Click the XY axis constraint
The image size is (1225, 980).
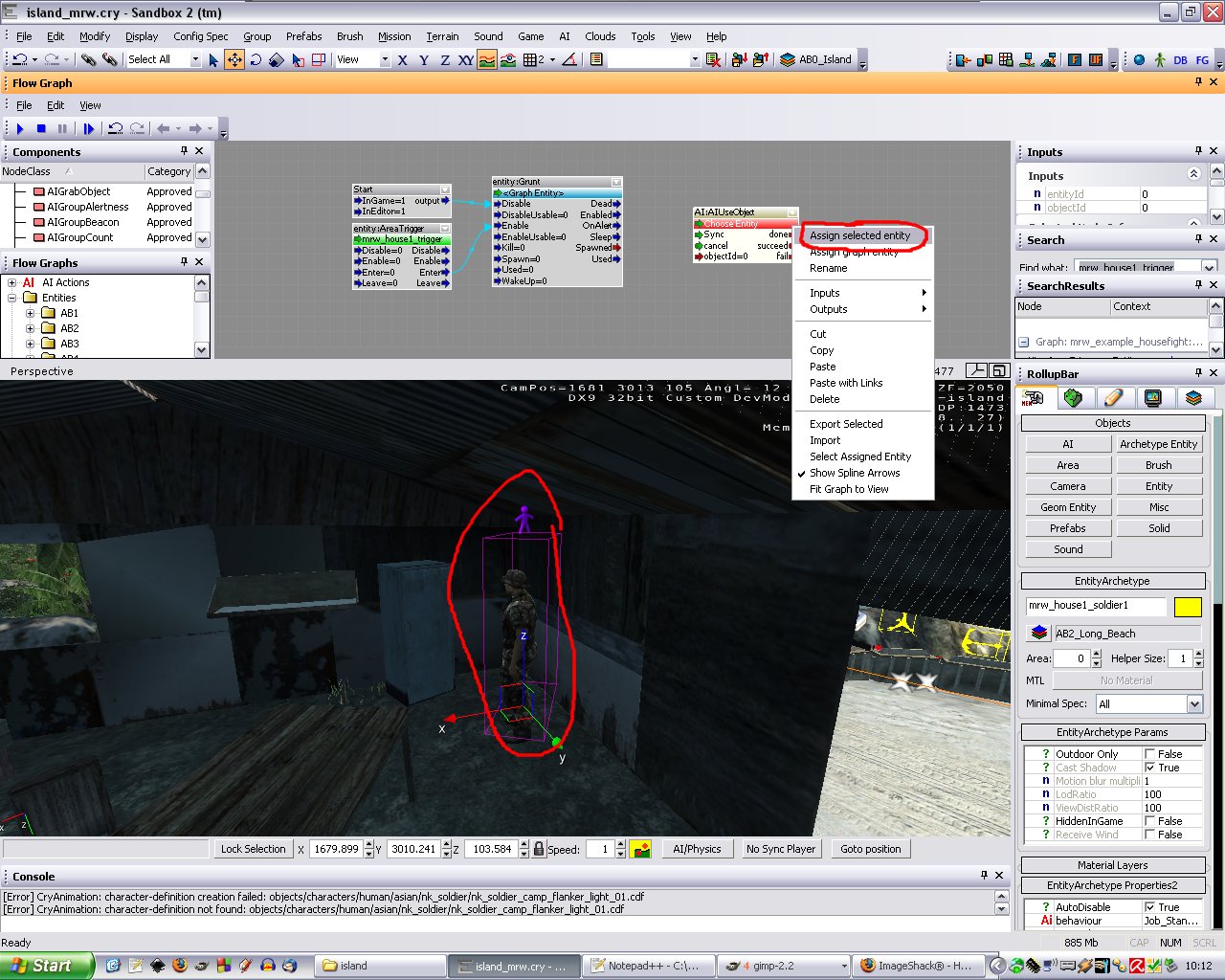[465, 59]
